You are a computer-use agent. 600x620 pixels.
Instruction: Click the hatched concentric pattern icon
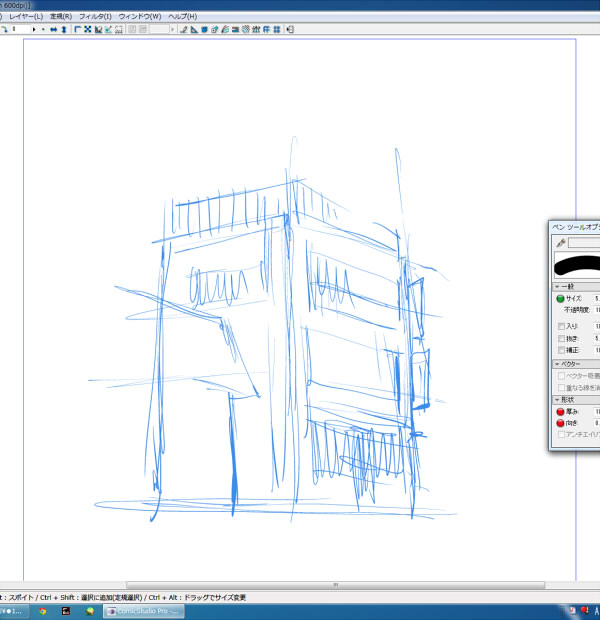(x=246, y=29)
